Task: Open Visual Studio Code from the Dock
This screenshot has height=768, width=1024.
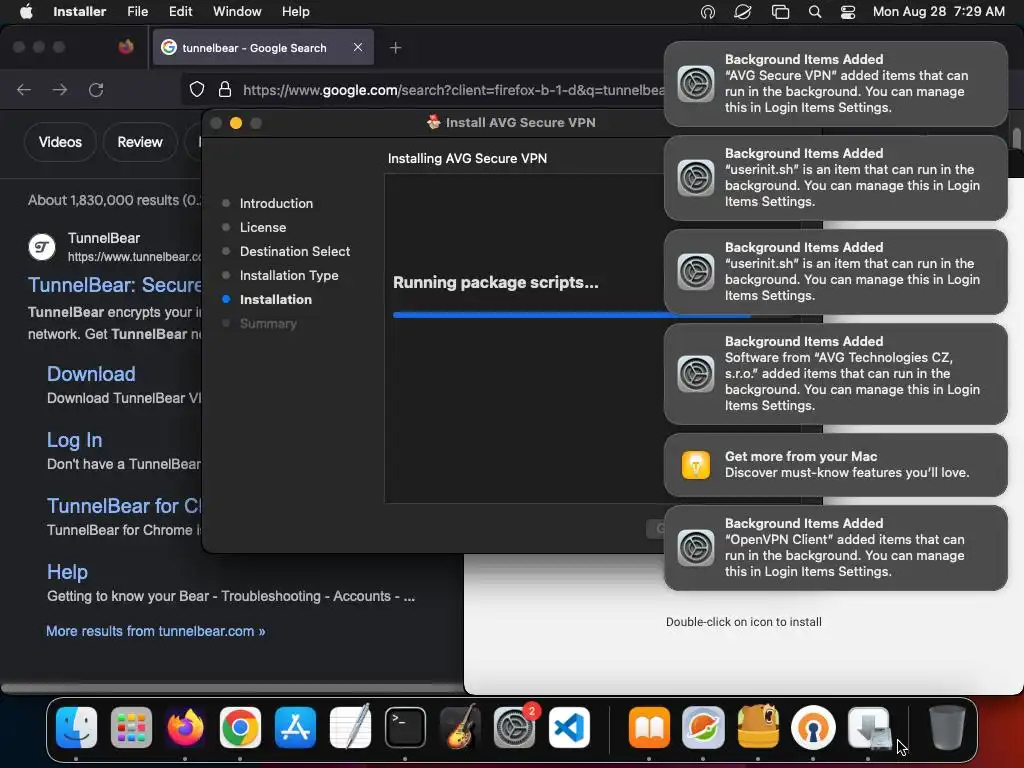Action: tap(569, 728)
